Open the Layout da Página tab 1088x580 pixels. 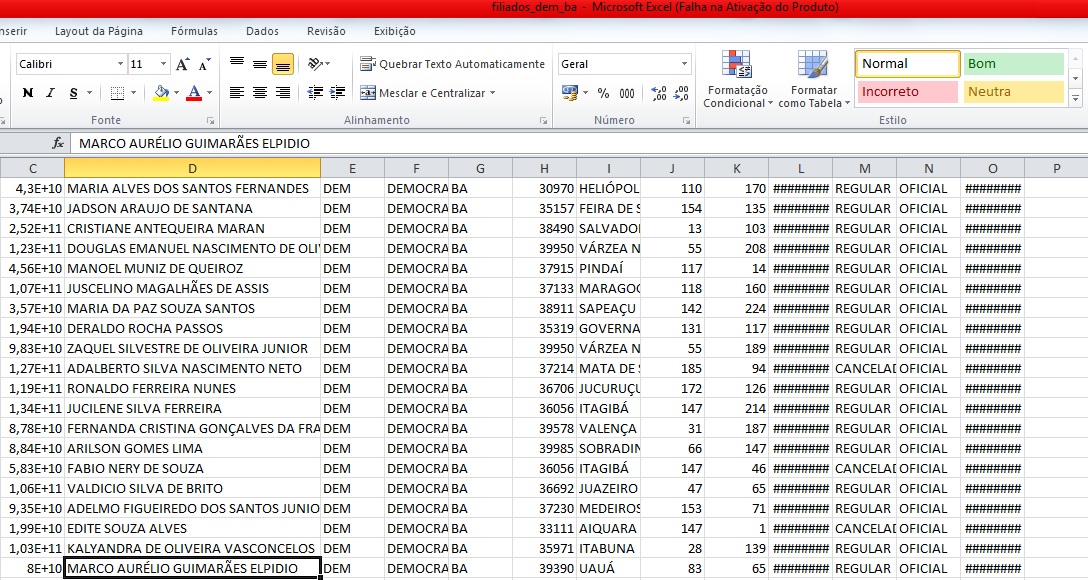99,31
